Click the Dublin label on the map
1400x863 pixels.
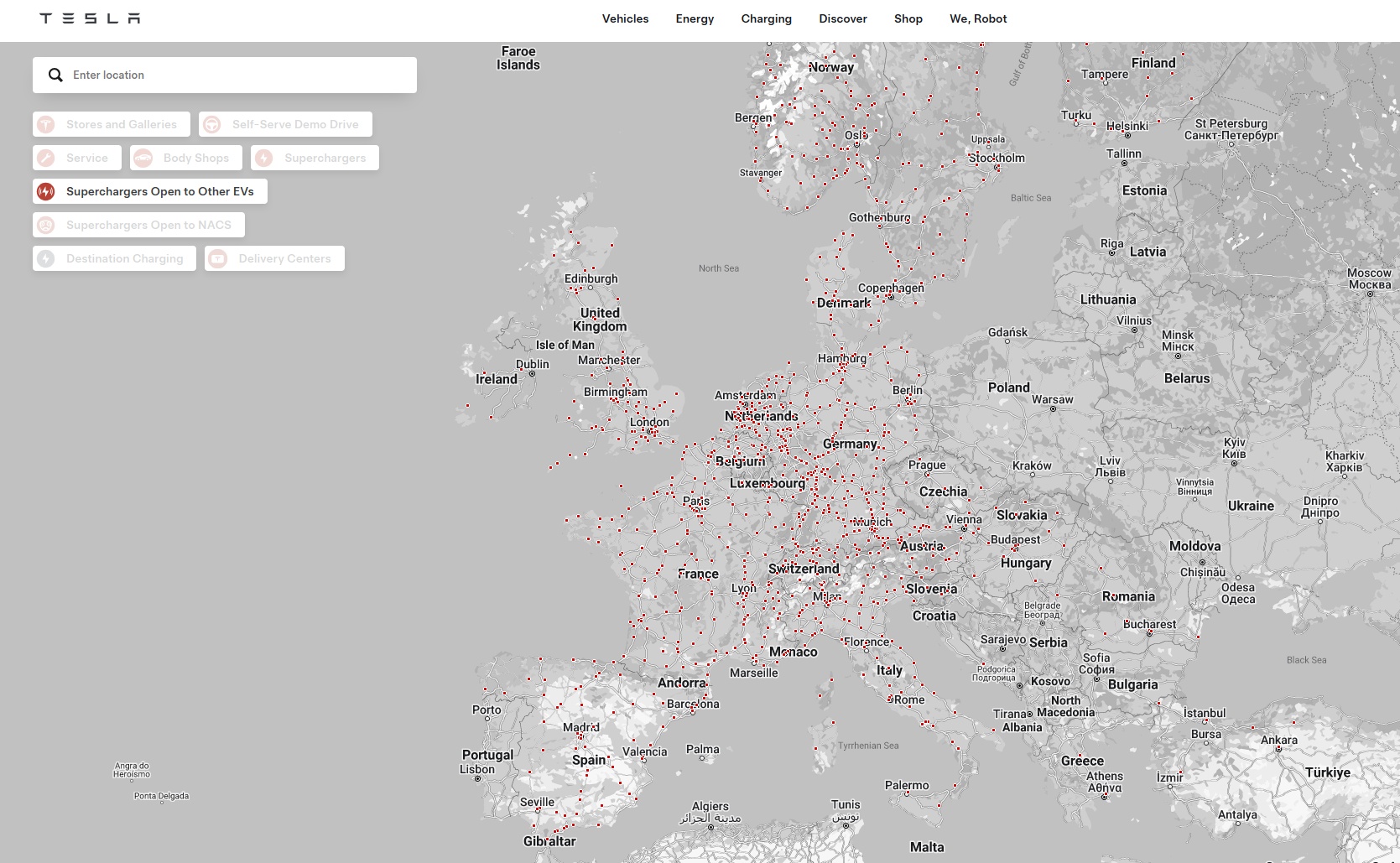[533, 364]
